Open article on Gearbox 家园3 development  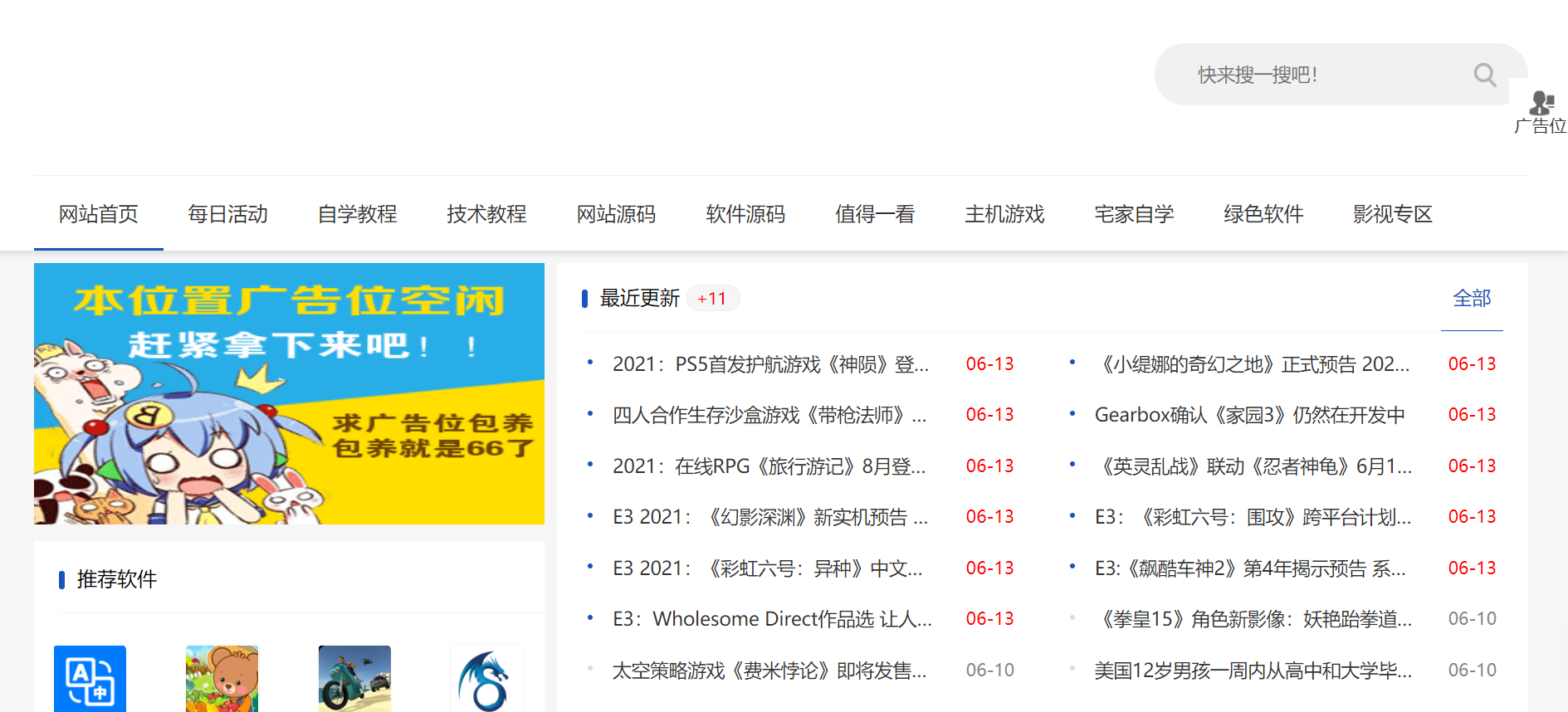(1249, 415)
